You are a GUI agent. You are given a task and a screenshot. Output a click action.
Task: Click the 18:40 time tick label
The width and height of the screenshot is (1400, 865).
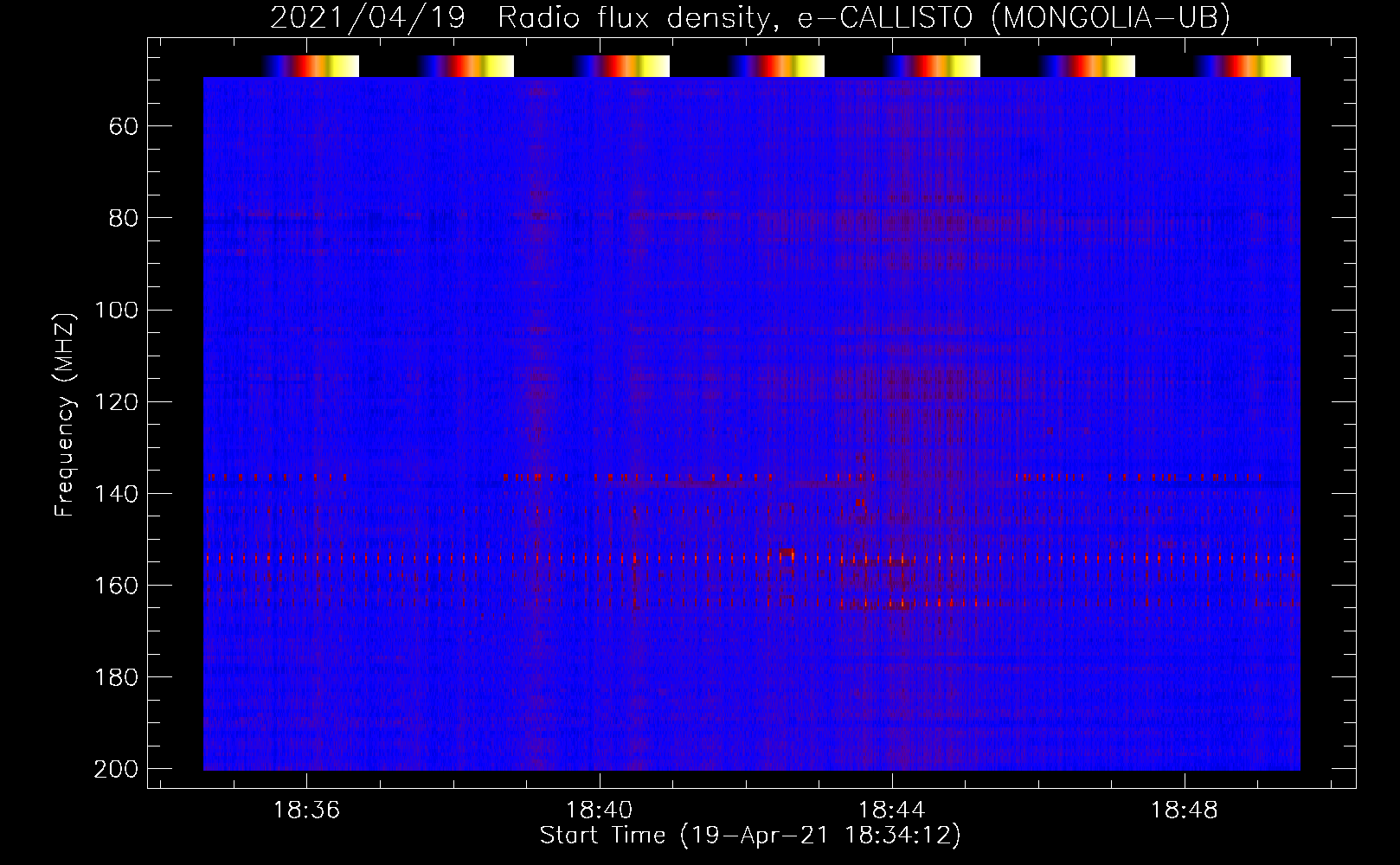coord(600,810)
